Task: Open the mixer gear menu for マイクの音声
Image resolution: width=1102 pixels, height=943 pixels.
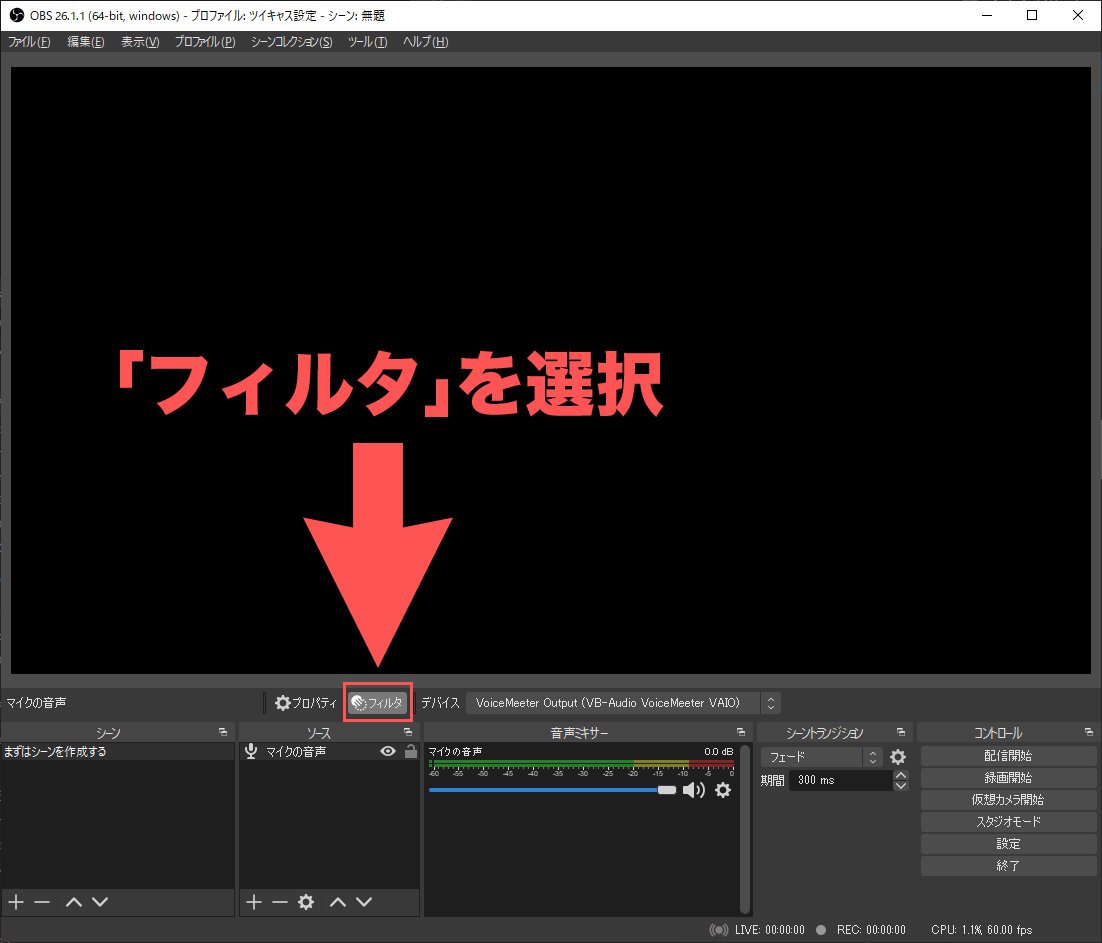Action: (722, 791)
